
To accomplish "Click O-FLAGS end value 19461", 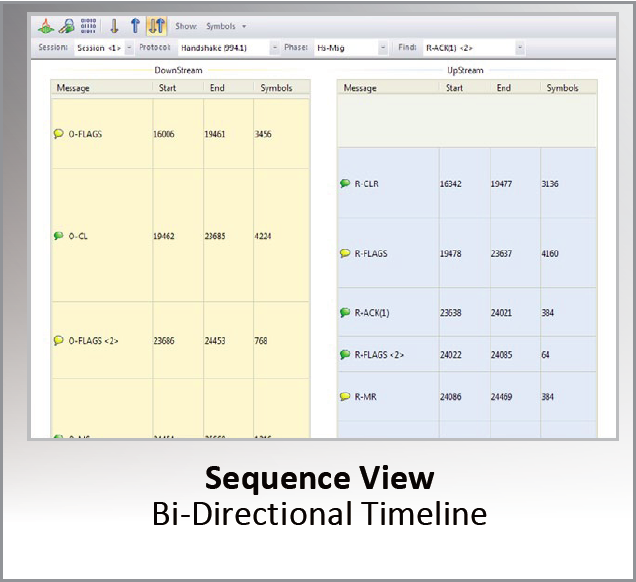I will (215, 134).
